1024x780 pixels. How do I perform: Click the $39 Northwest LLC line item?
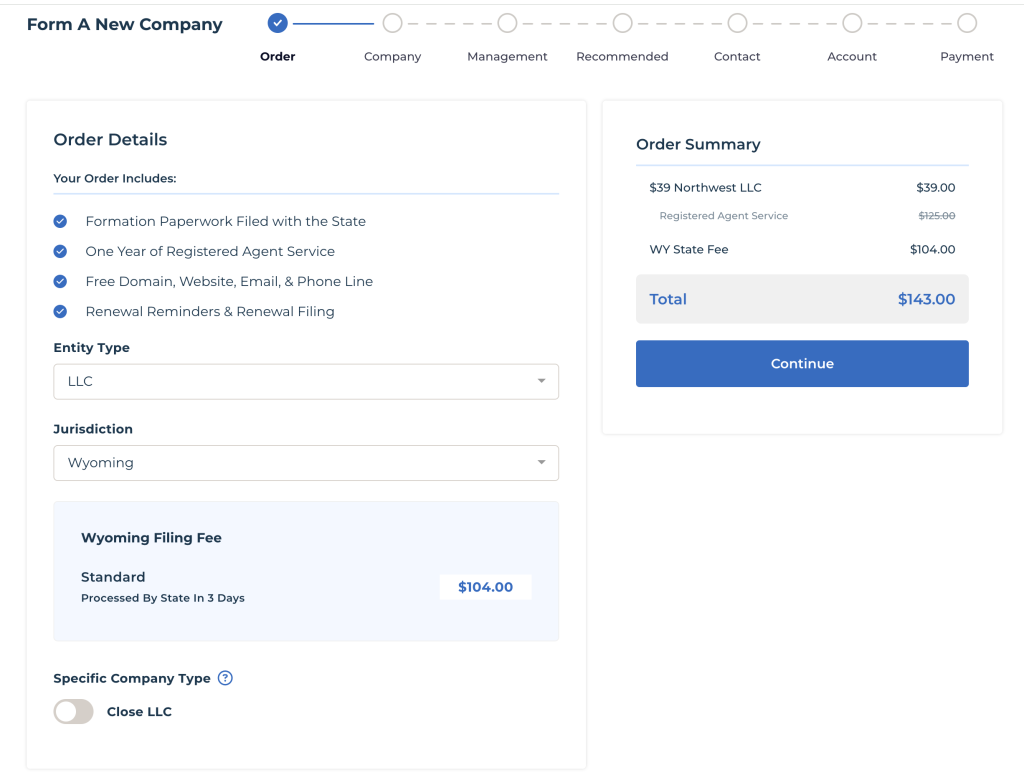705,187
